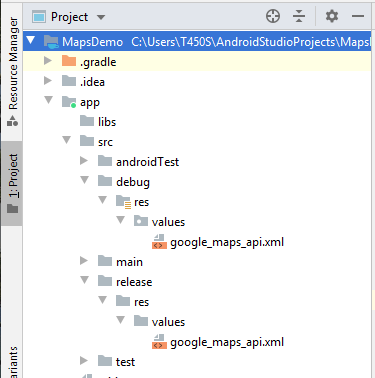Click the app module folder icon with green dot
The height and width of the screenshot is (378, 375).
click(69, 102)
